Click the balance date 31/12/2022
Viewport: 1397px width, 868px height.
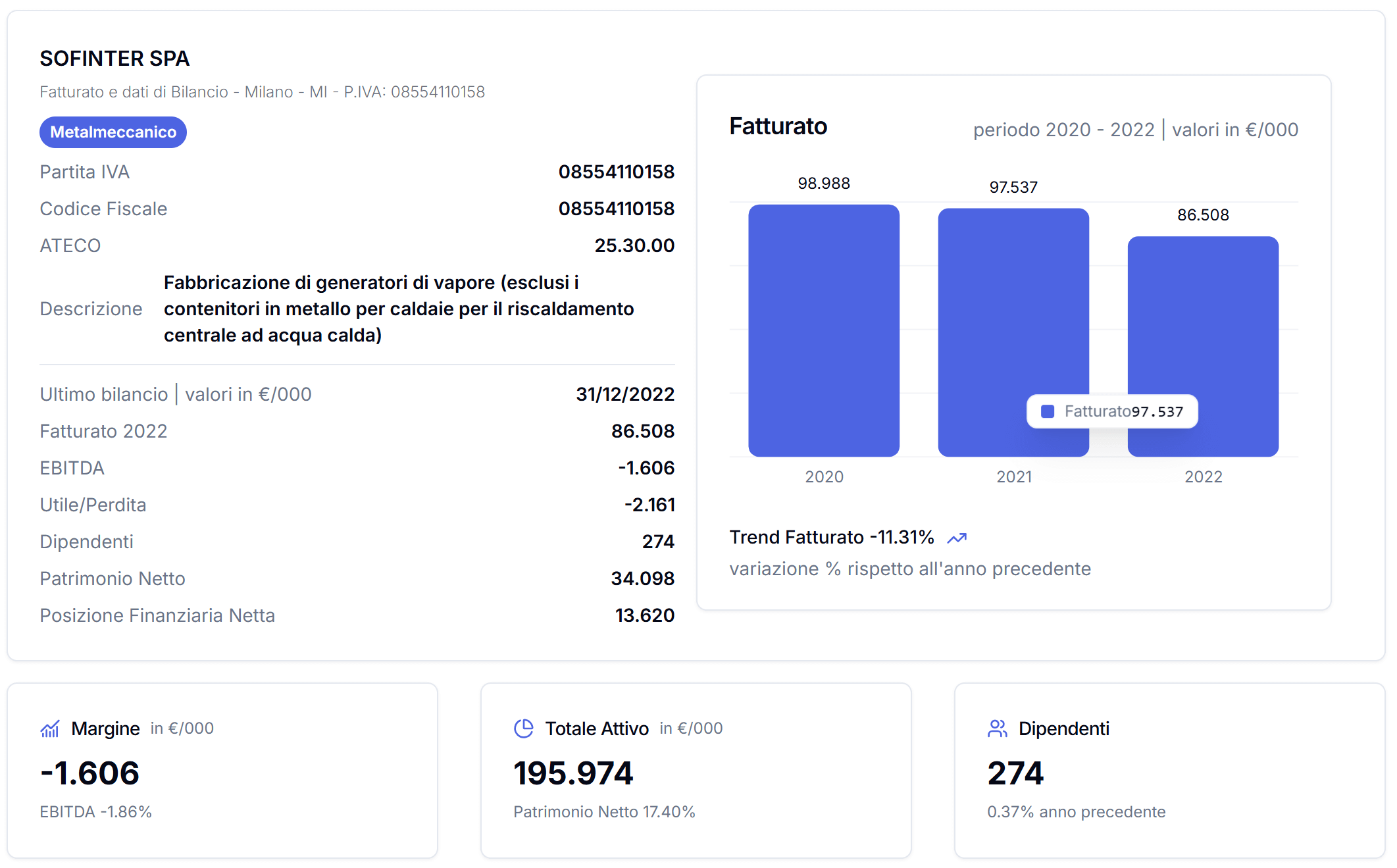(x=625, y=394)
